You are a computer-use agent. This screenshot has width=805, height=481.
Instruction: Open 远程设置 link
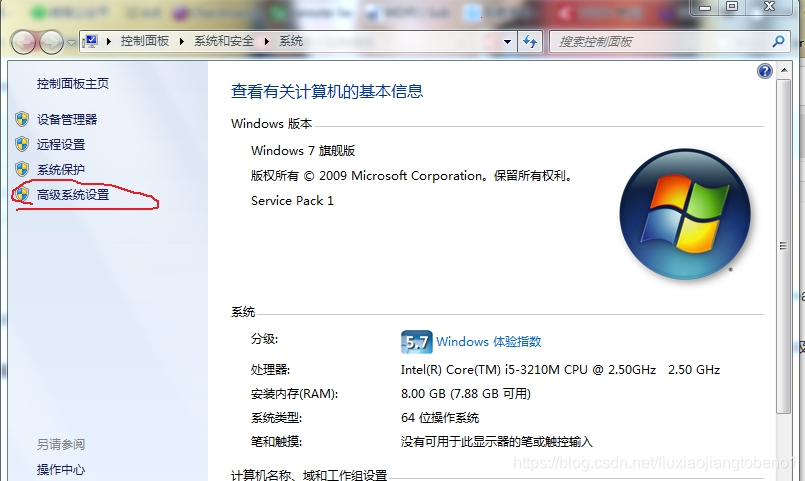point(61,145)
